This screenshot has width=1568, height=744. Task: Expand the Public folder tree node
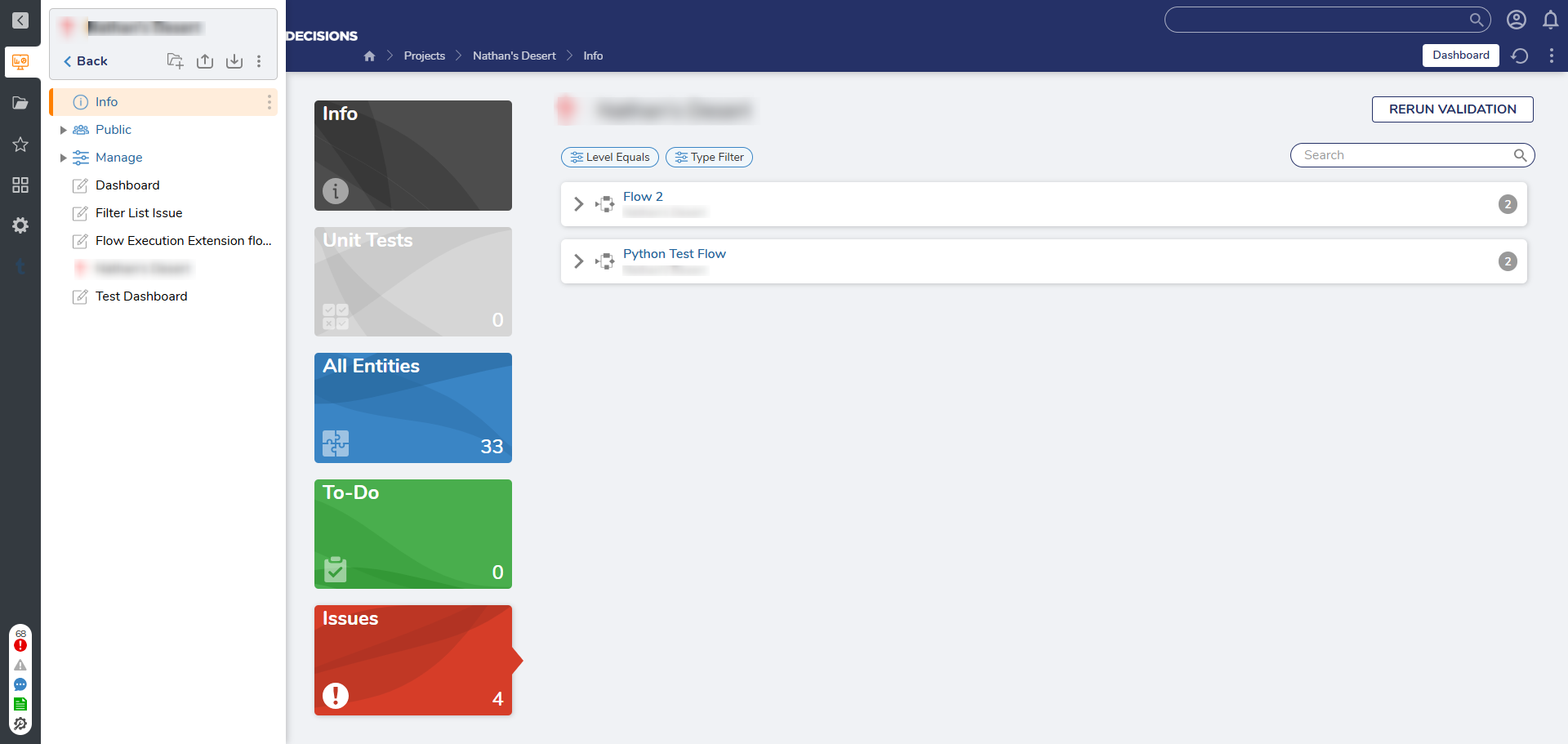[x=64, y=130]
